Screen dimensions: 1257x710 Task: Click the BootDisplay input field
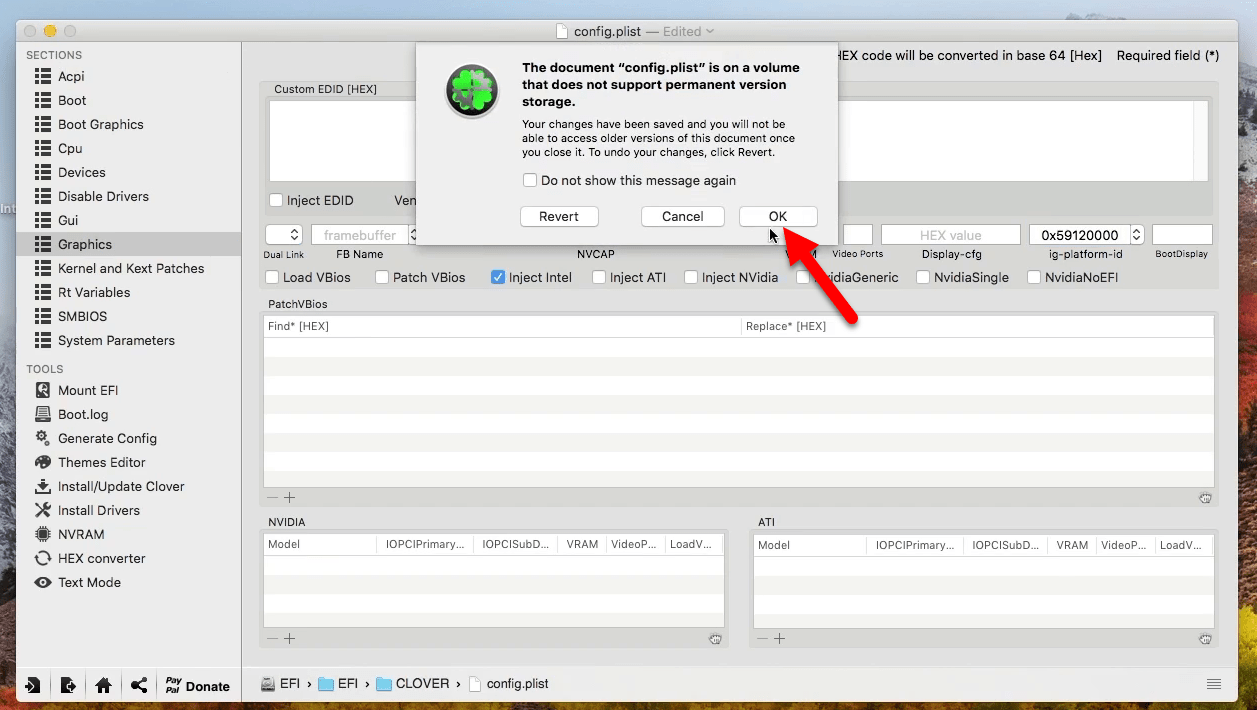click(1182, 235)
